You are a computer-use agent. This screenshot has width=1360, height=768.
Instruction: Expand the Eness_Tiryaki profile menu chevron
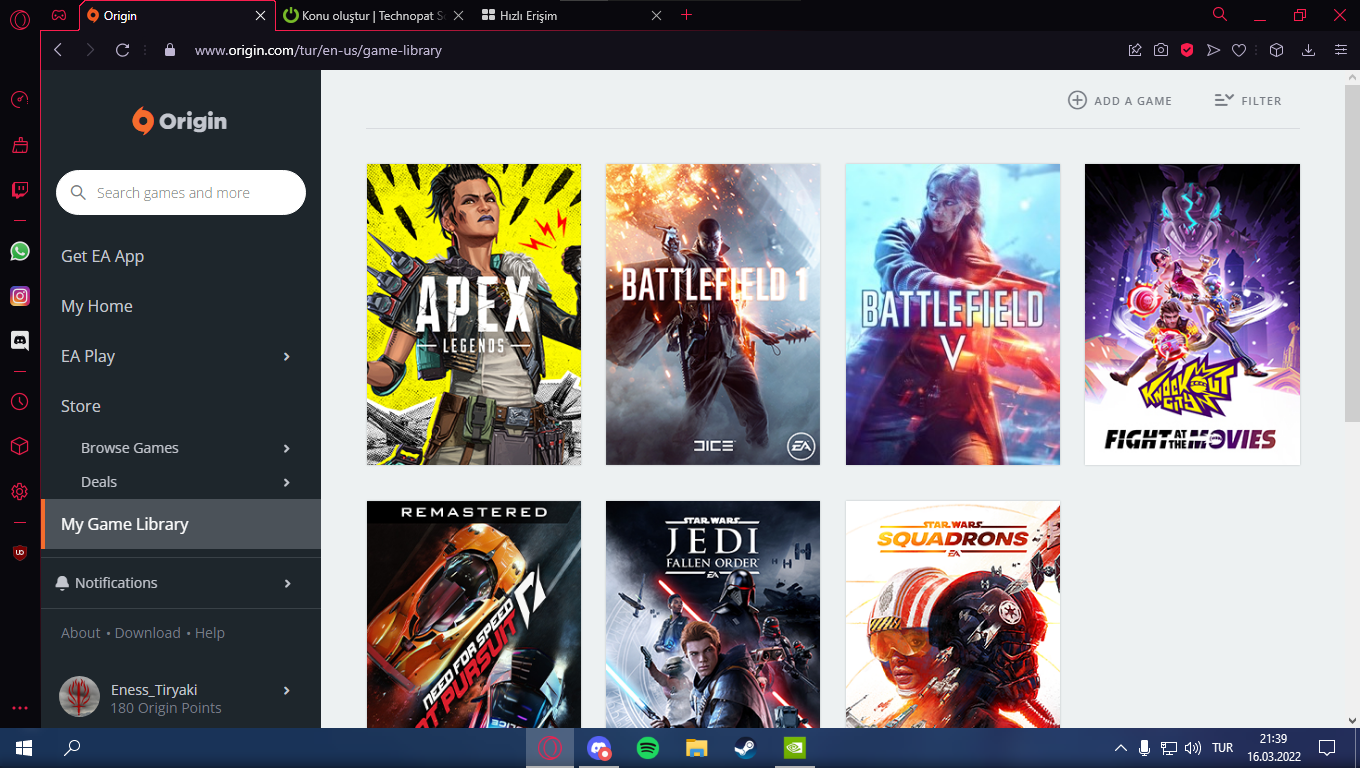coord(287,690)
